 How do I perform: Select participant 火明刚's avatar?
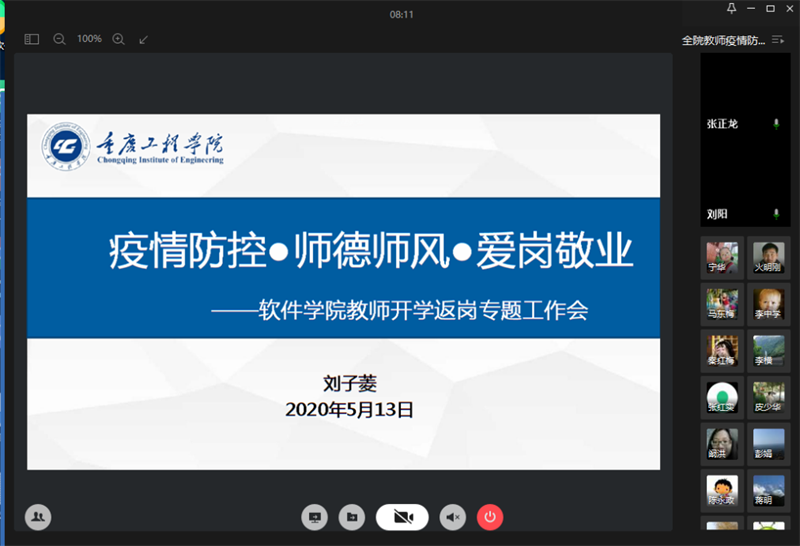[x=768, y=255]
